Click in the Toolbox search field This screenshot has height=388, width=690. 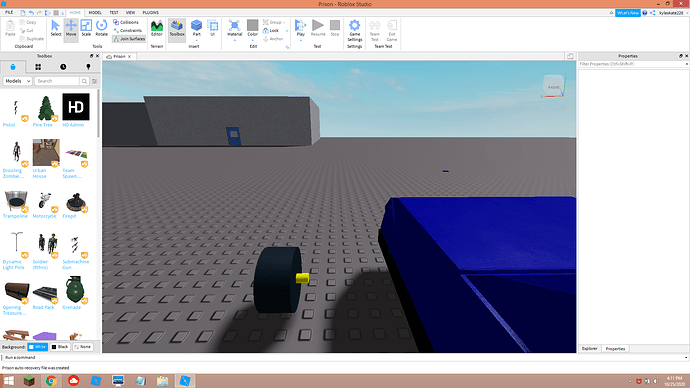point(57,81)
